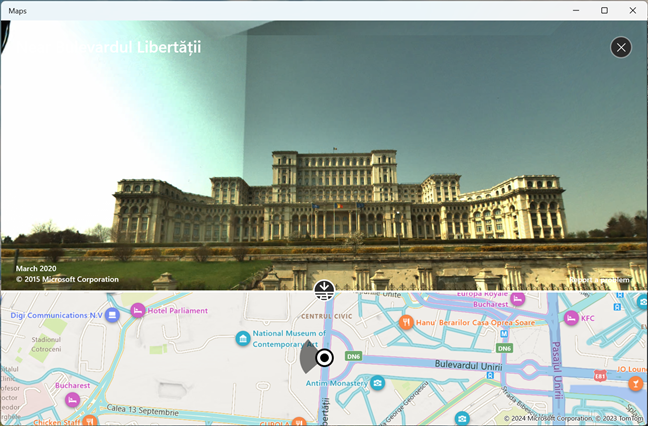Click the March 2020 capture date text
This screenshot has height=426, width=648.
pyautogui.click(x=36, y=269)
